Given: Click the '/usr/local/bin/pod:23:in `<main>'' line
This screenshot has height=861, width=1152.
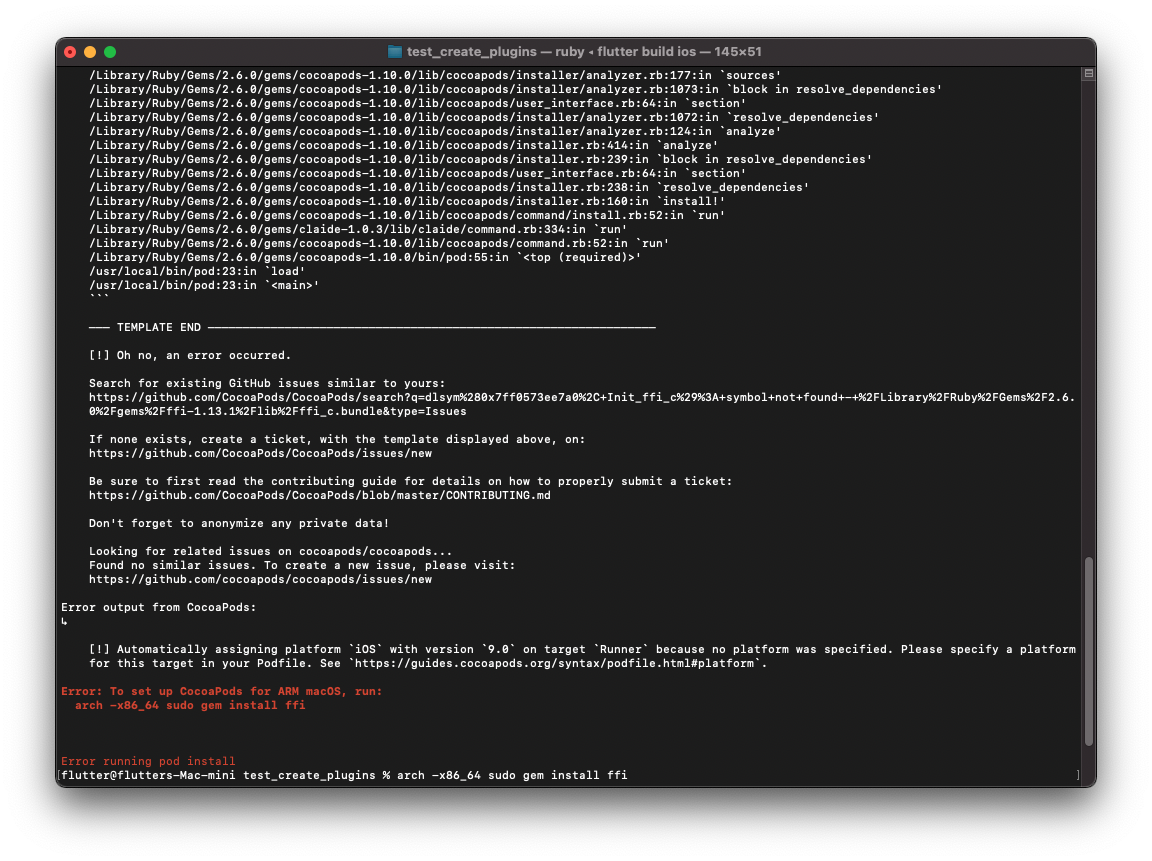Looking at the screenshot, I should coord(204,285).
